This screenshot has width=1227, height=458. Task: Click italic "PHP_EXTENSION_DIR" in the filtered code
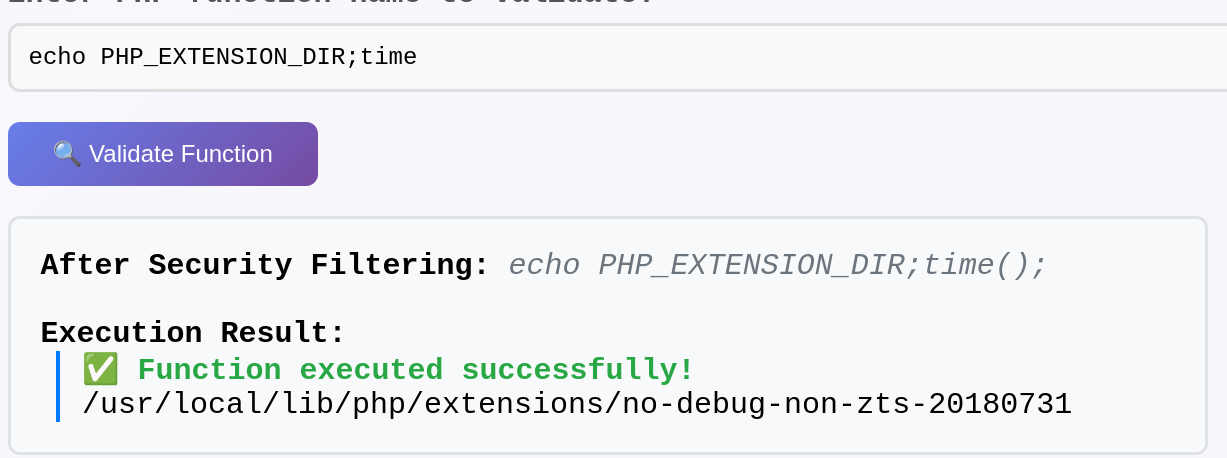click(751, 265)
